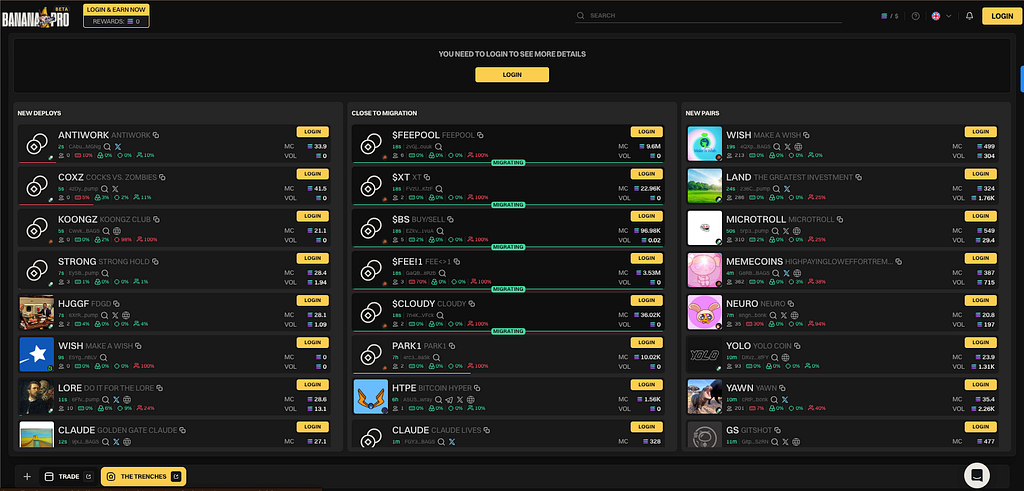Click the Banana Pro logo
Screen dimensions: 1024x491
tap(35, 17)
